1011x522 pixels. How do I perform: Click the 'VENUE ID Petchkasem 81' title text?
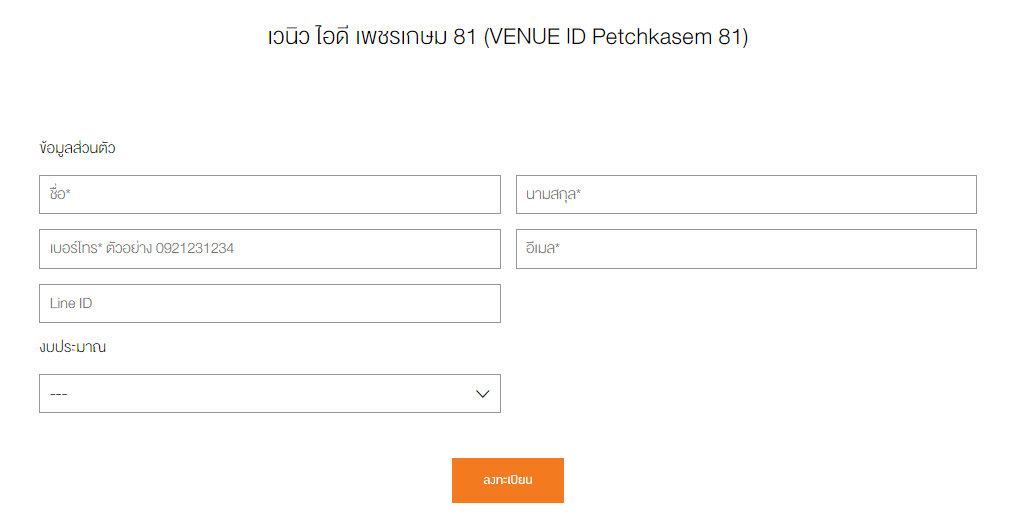click(616, 37)
